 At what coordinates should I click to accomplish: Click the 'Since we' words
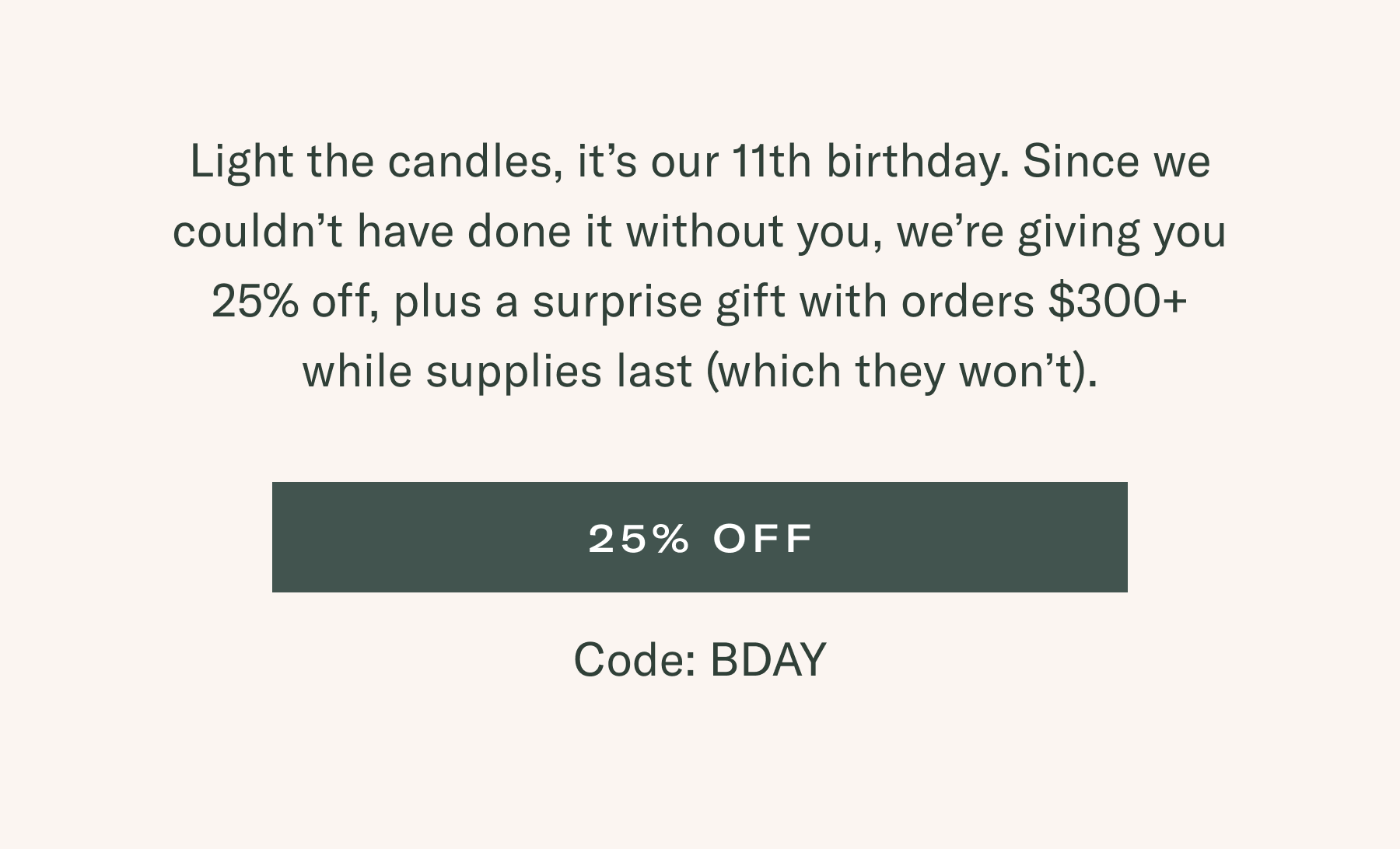[x=1116, y=162]
